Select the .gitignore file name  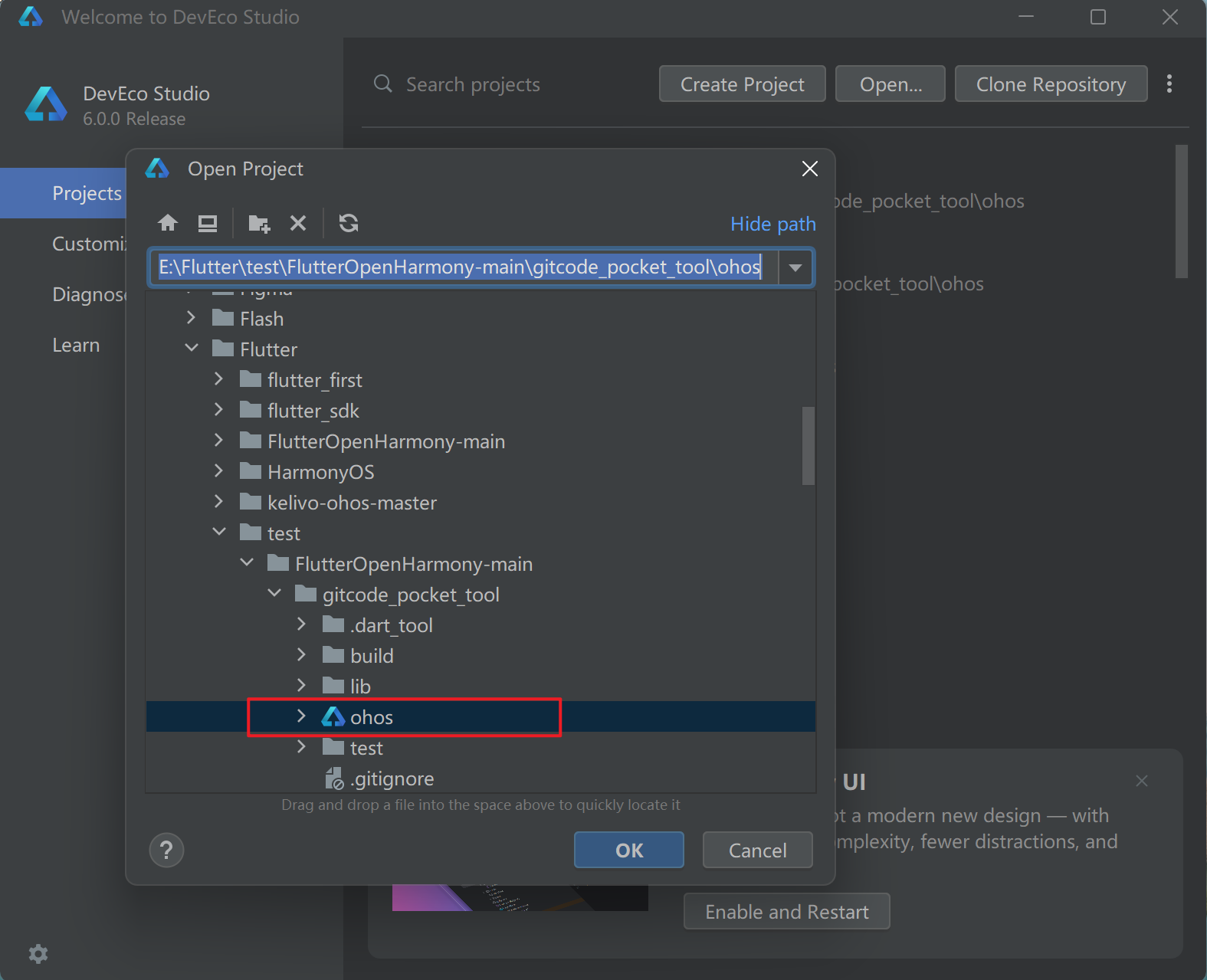pos(392,778)
